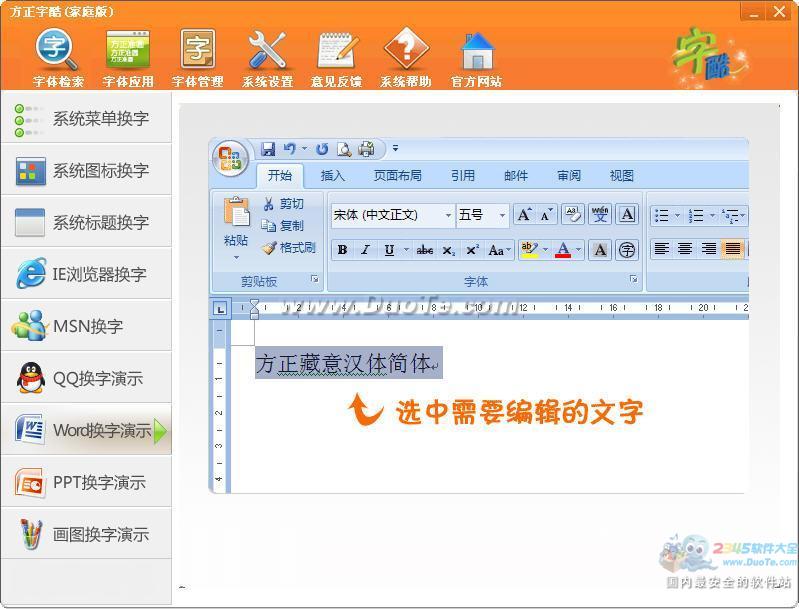Select Word换字演示 in sidebar
This screenshot has height=609, width=799.
(86, 430)
